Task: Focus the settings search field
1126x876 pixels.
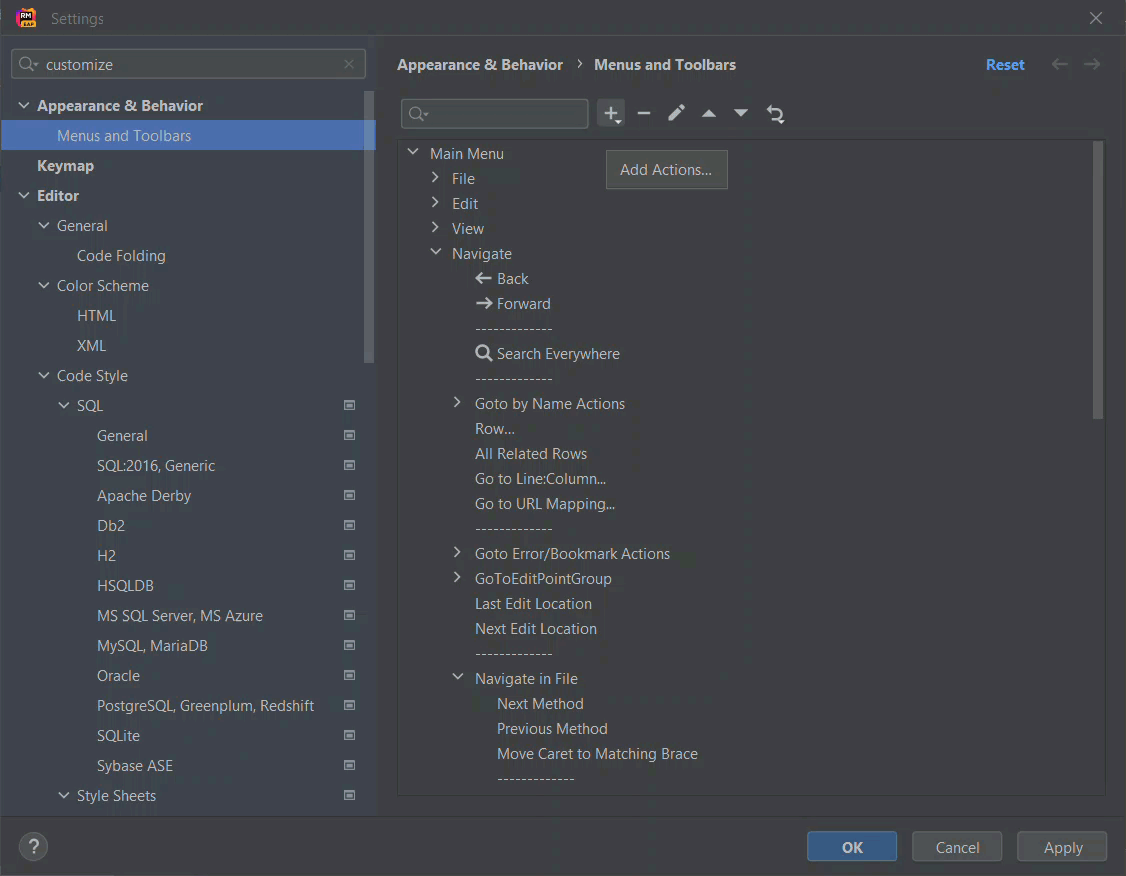Action: (x=188, y=64)
